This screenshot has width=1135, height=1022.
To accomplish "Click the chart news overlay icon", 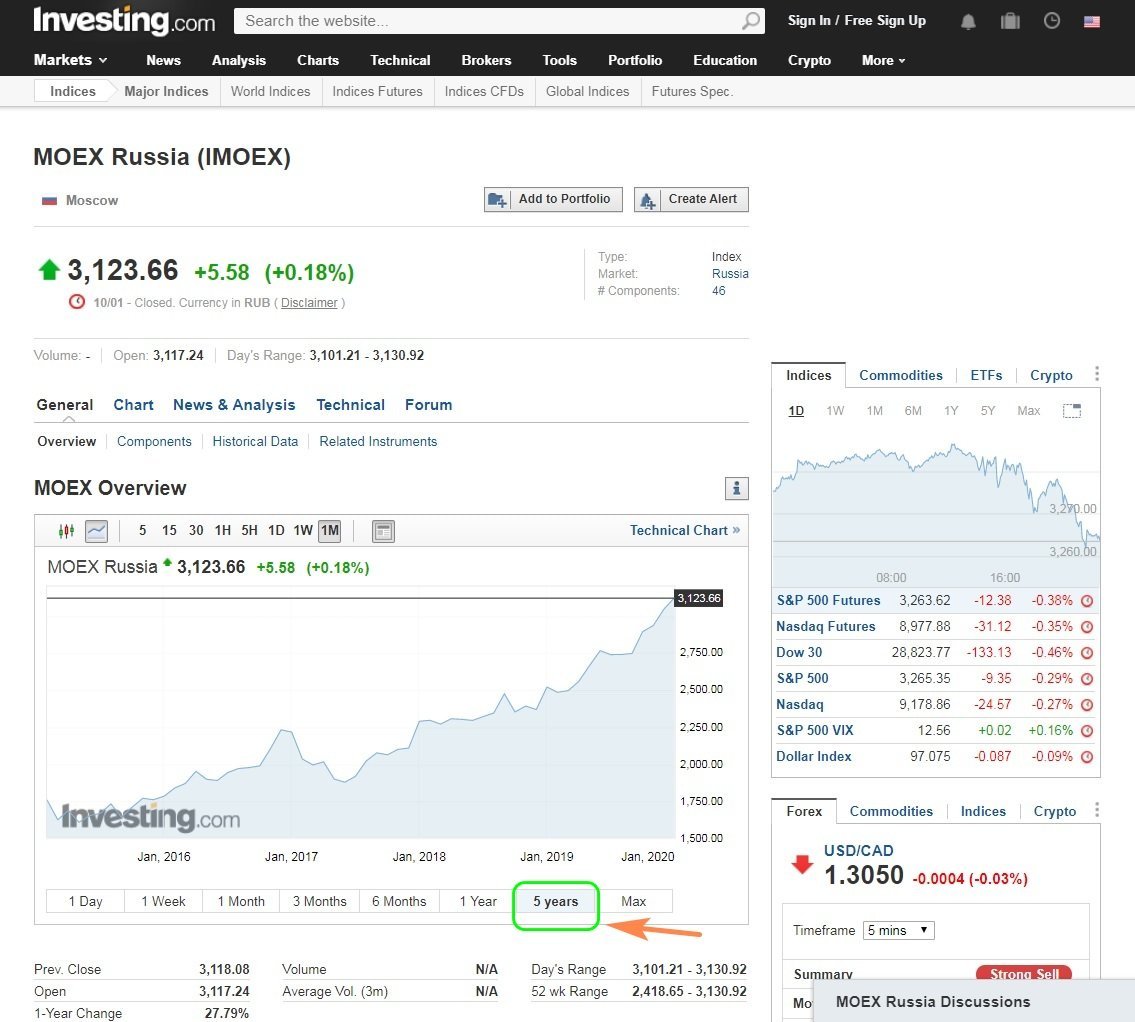I will (383, 531).
